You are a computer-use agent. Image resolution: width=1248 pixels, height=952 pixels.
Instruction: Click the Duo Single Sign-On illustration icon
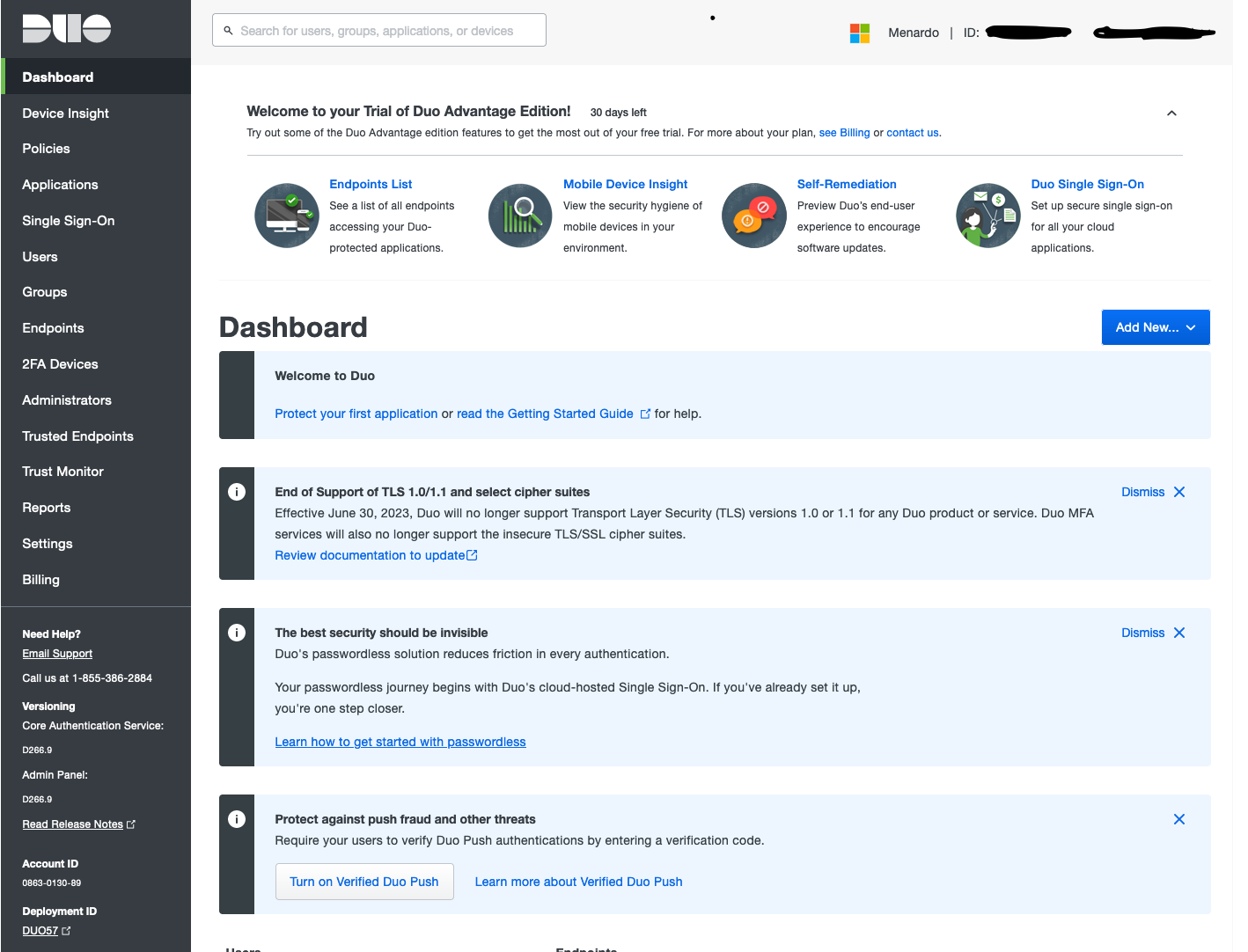[988, 216]
